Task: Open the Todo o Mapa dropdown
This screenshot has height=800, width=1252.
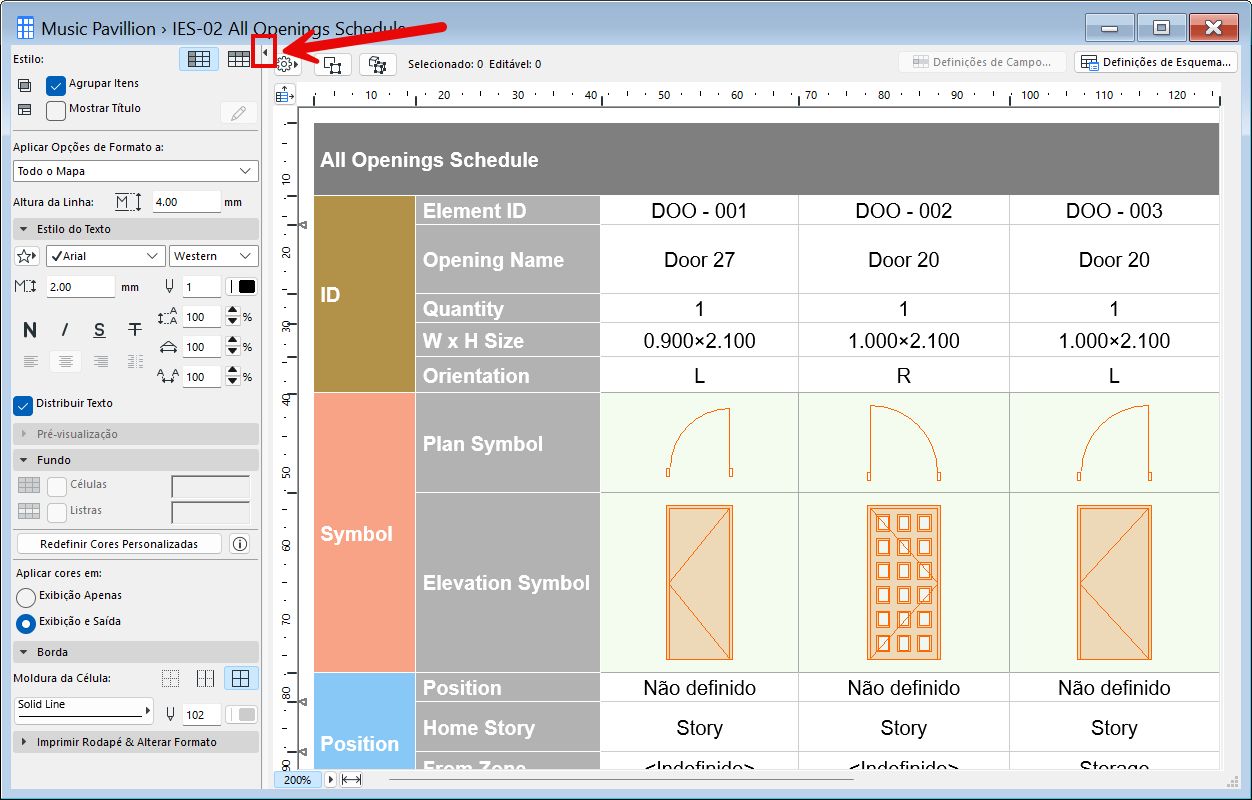Action: [135, 170]
